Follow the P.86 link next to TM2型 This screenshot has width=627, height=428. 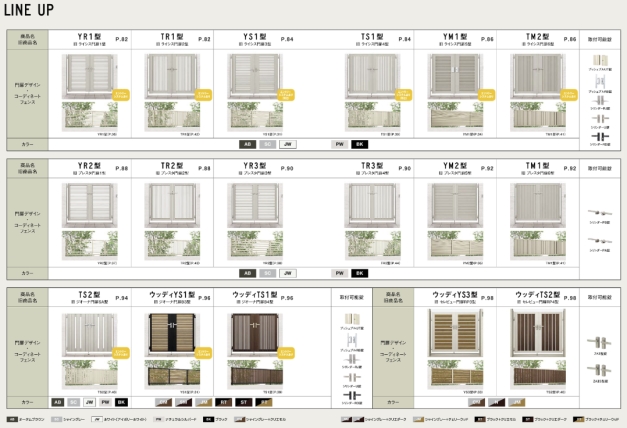(571, 39)
